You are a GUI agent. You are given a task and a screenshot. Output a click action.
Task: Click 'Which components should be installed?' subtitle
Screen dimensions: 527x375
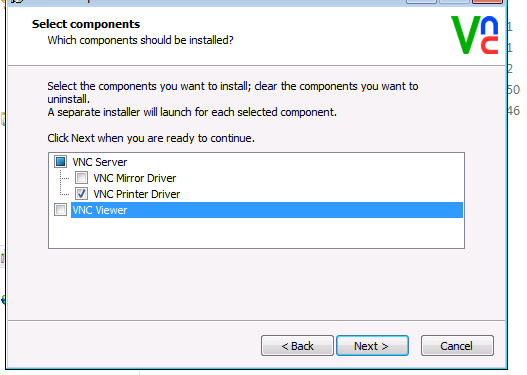pos(140,40)
